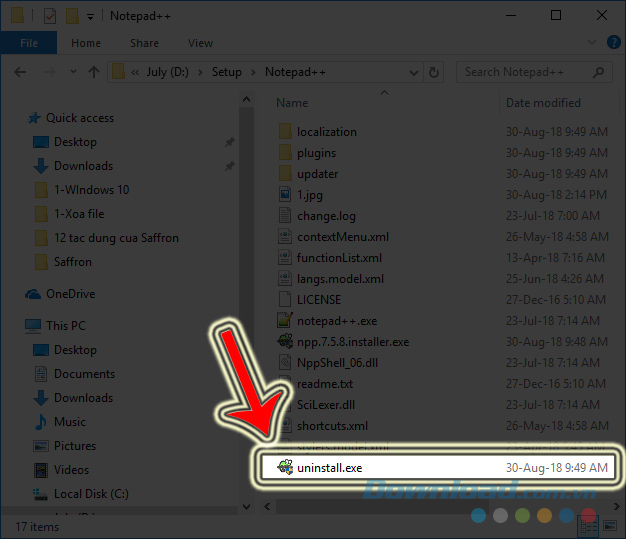
Task: Go back with the left arrow
Action: point(20,72)
